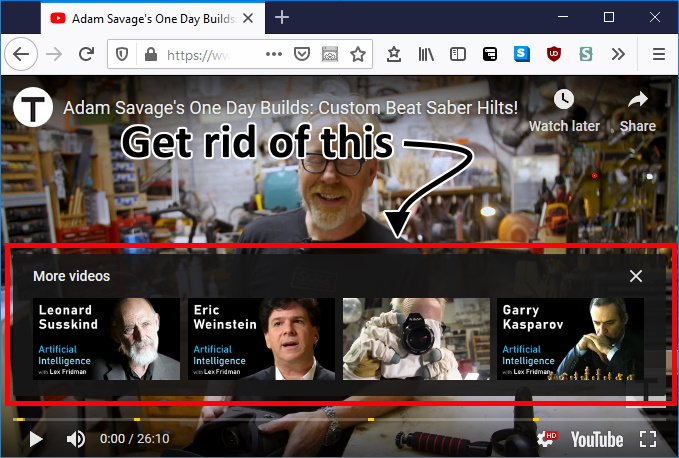Take a screenshot with camera icon
The height and width of the screenshot is (458, 679).
click(330, 54)
